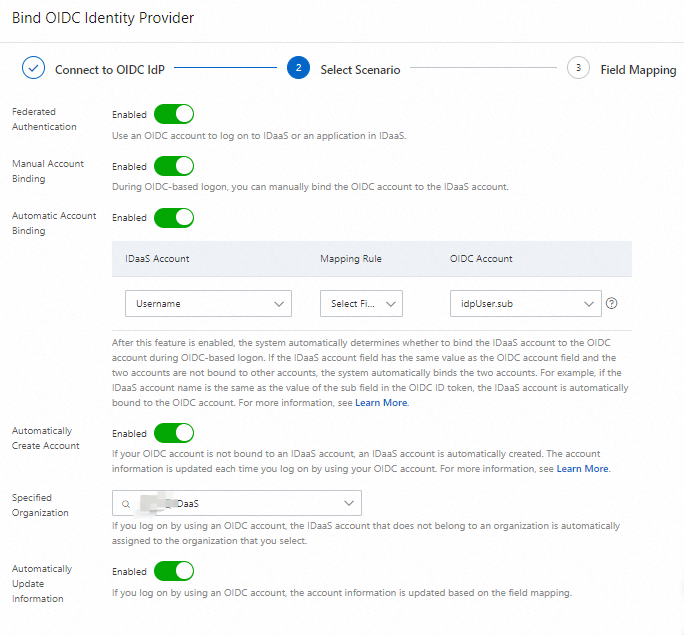Click 'Use an OIDC account to log on' description
Screen dimensions: 684x635
[x=259, y=136]
